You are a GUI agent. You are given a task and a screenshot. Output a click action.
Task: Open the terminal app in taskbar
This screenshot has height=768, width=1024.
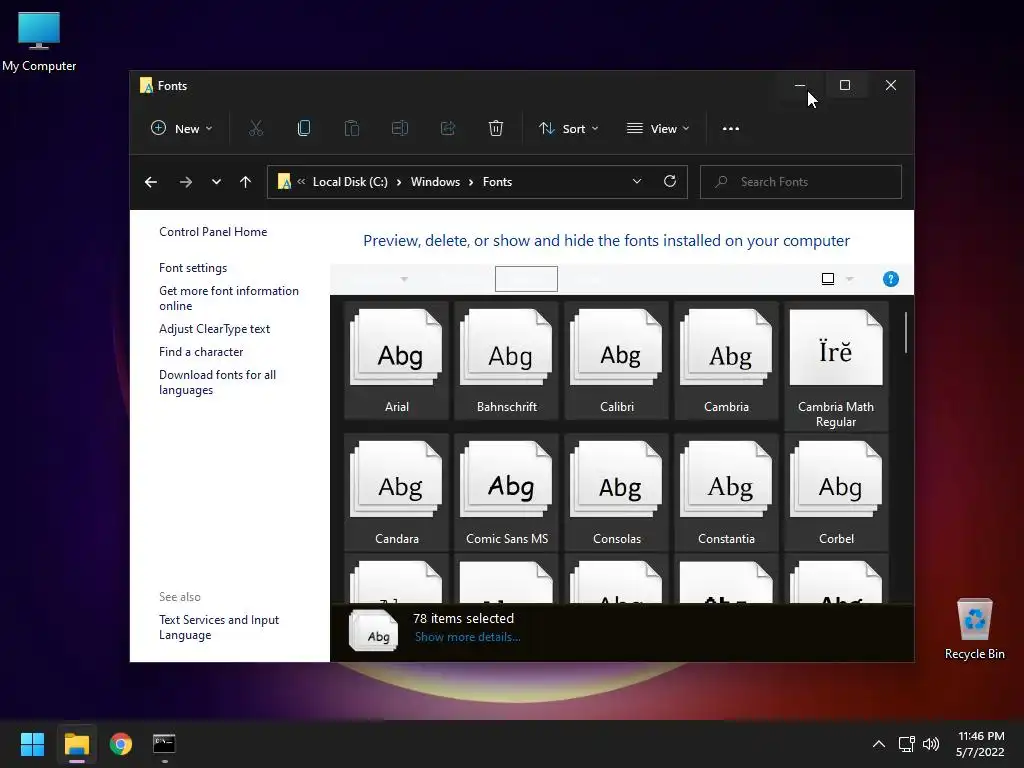coord(164,744)
